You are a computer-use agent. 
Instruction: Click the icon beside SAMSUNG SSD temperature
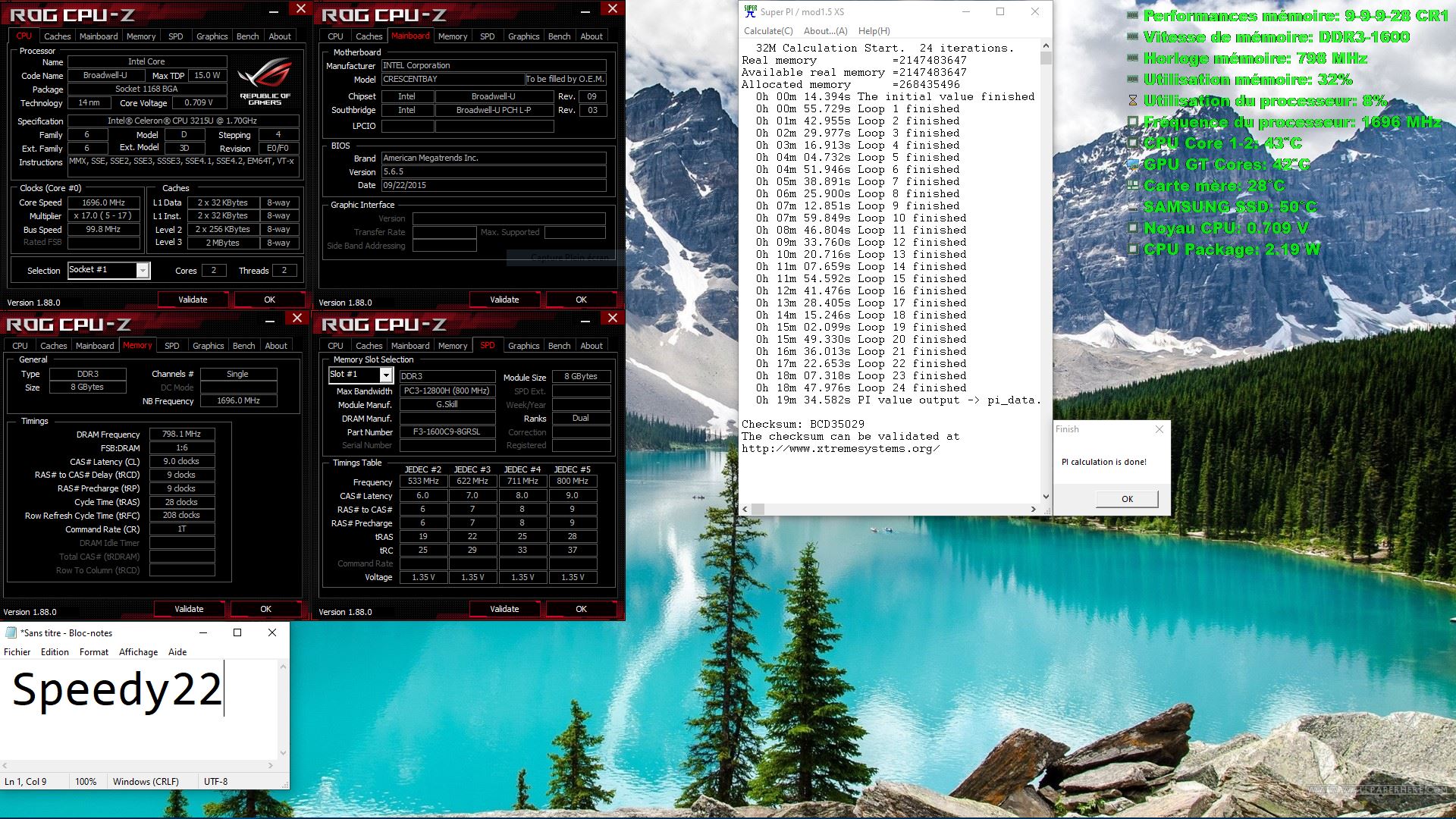click(1133, 206)
